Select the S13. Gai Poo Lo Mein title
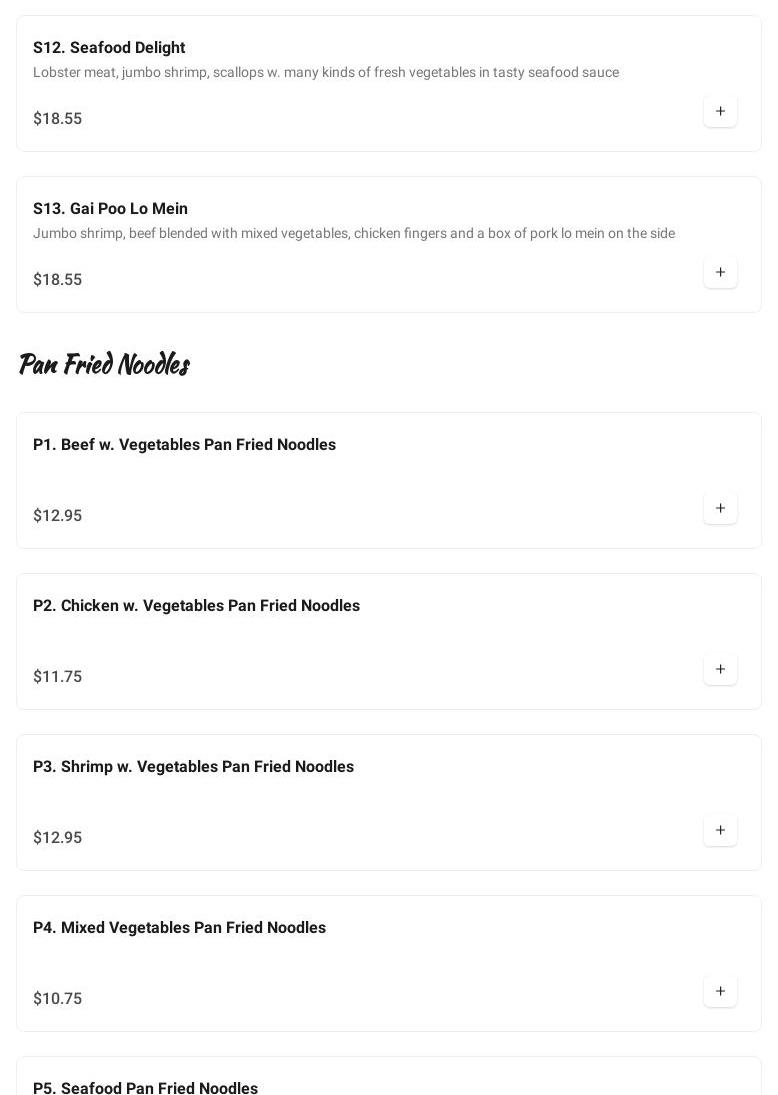 (x=110, y=209)
